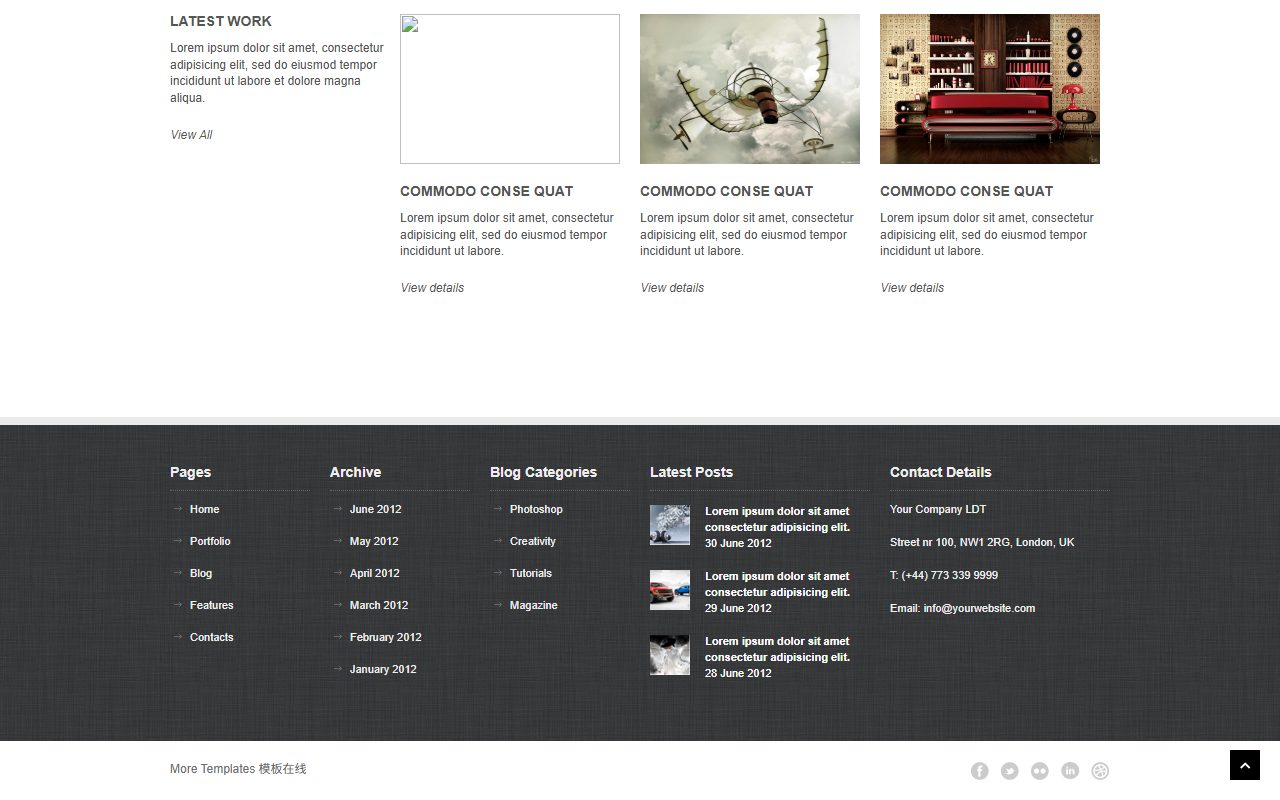This screenshot has width=1280, height=800.
Task: Click the back-to-top arrow button
Action: tap(1245, 765)
